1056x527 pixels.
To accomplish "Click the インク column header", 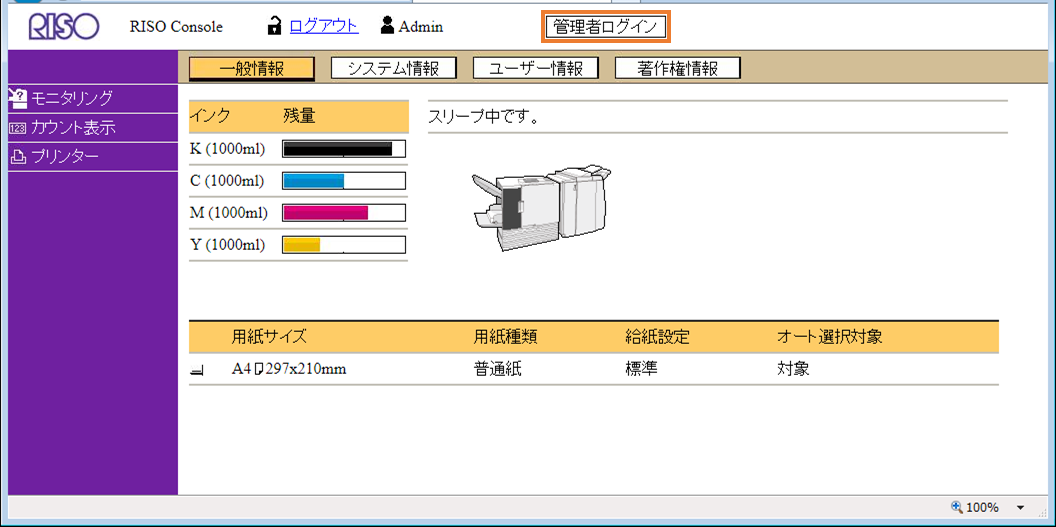I will 210,116.
